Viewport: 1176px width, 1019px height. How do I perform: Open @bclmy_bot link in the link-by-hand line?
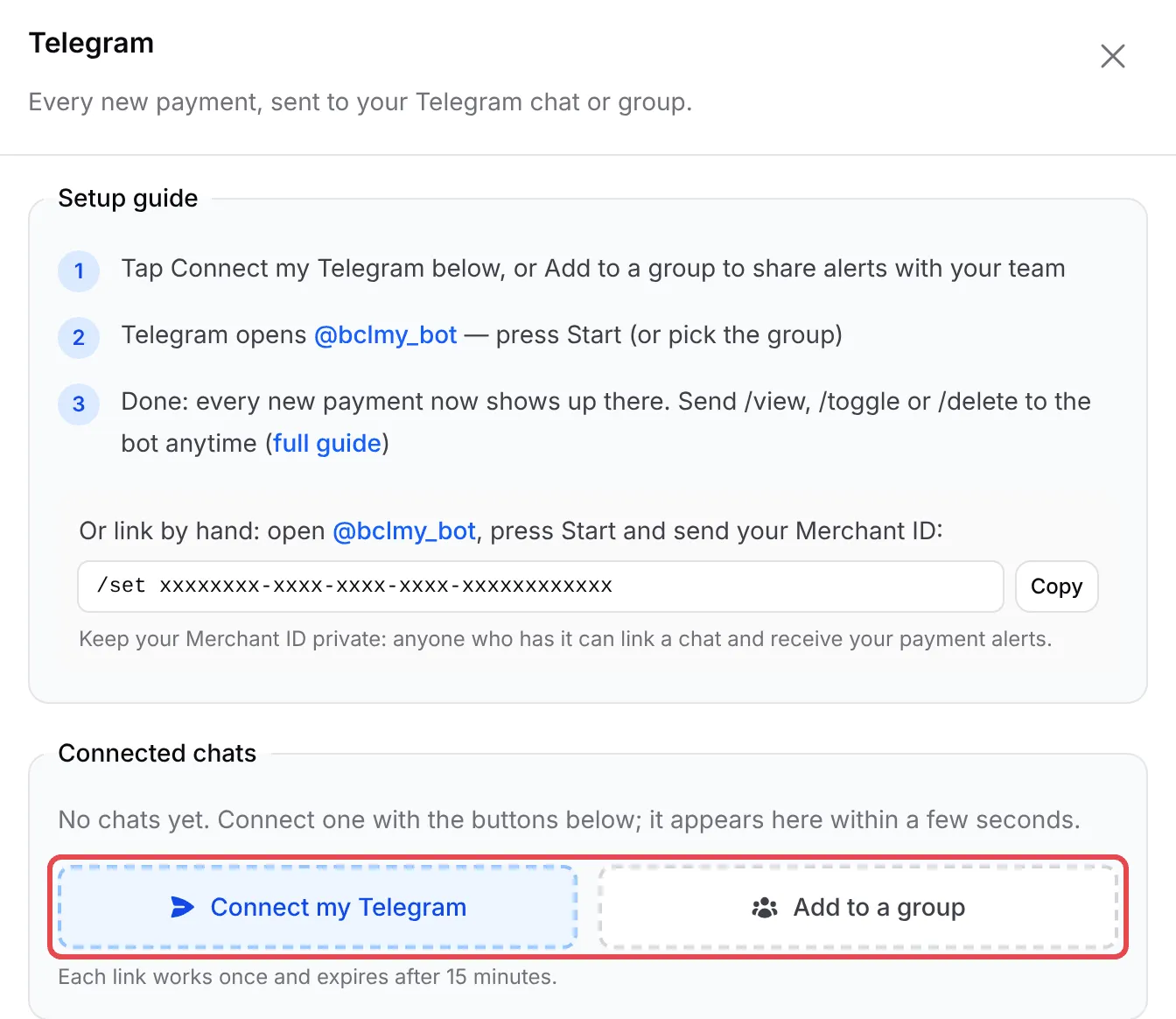pos(404,531)
